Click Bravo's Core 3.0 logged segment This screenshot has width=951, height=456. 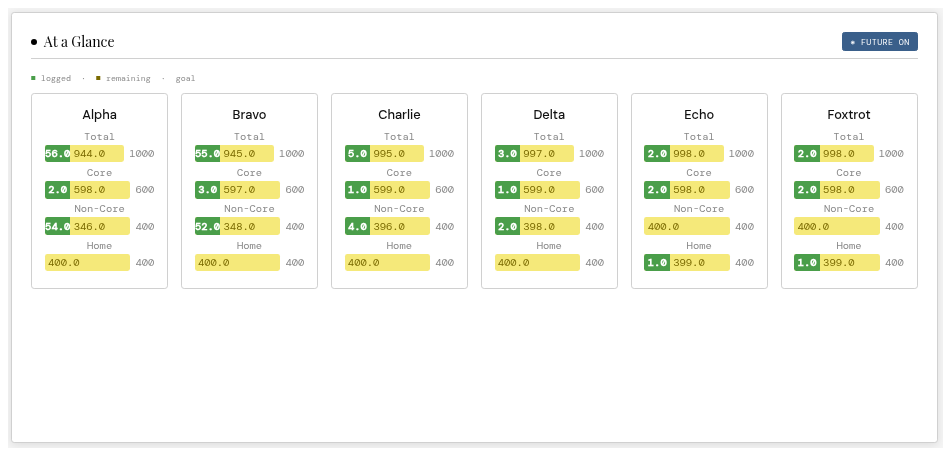click(x=207, y=190)
